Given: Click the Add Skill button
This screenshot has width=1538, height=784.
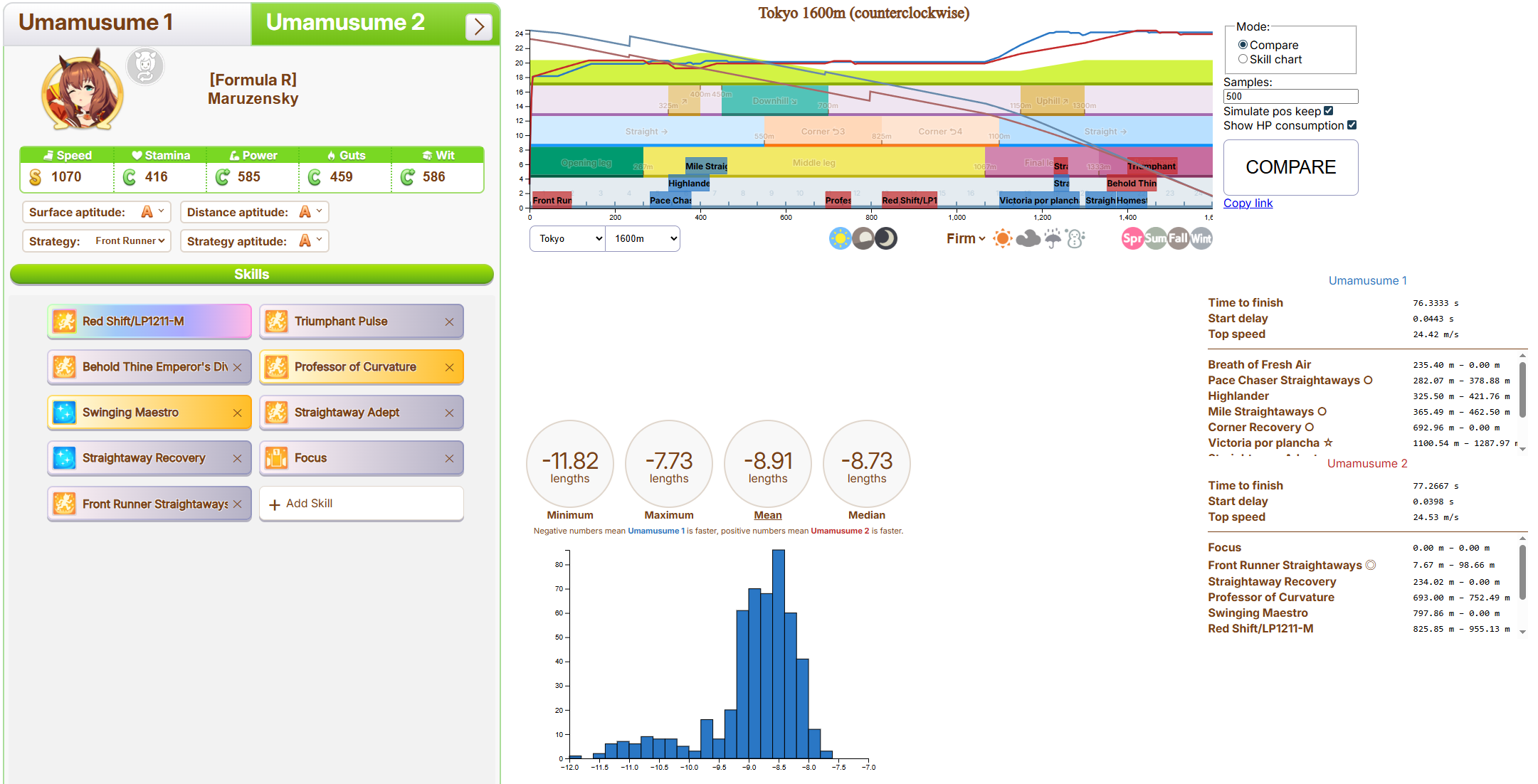Looking at the screenshot, I should 362,504.
